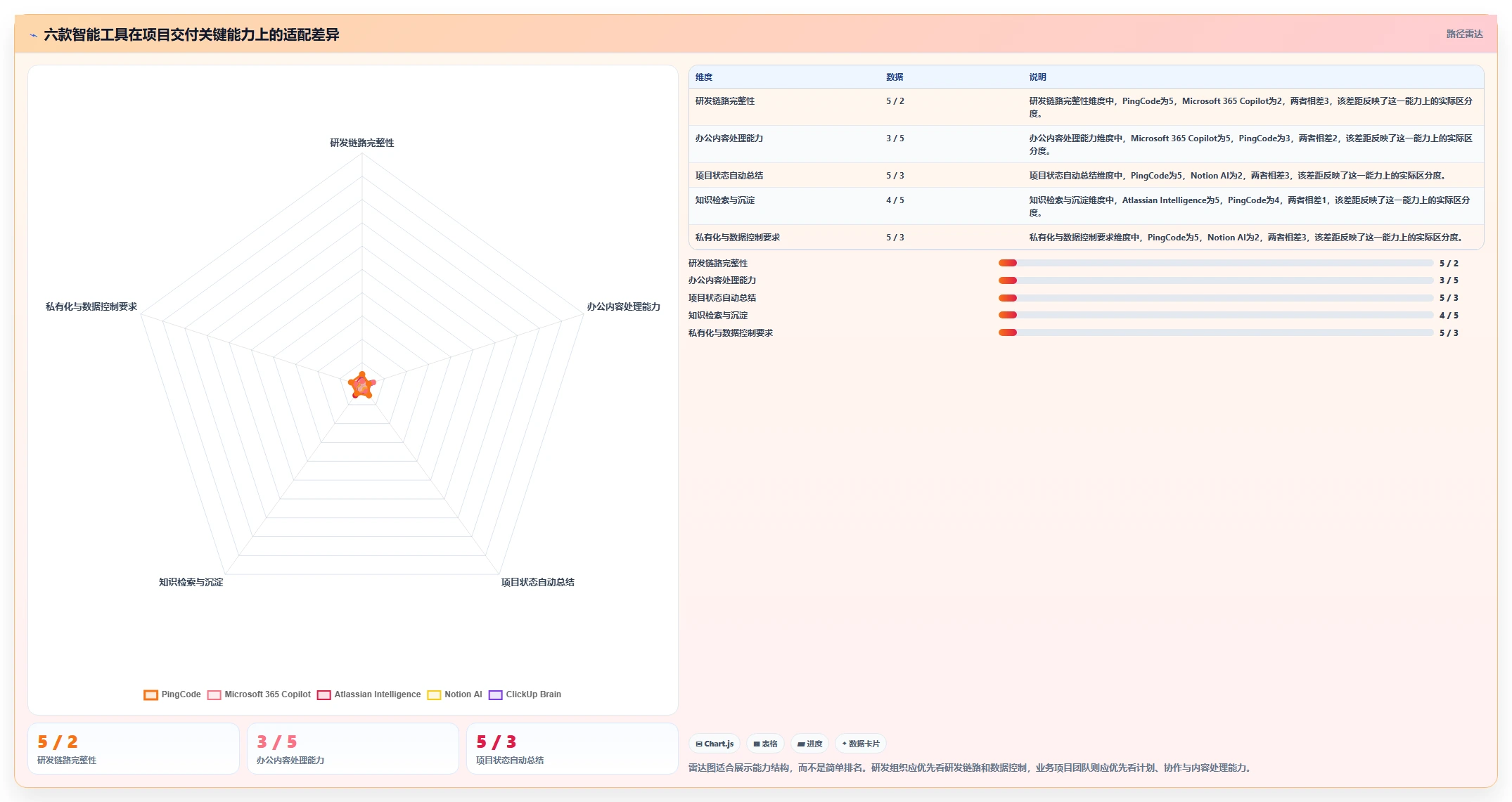Open the 3 / 5 办公内容处理能力 data card
1512x802 pixels.
pyautogui.click(x=353, y=749)
